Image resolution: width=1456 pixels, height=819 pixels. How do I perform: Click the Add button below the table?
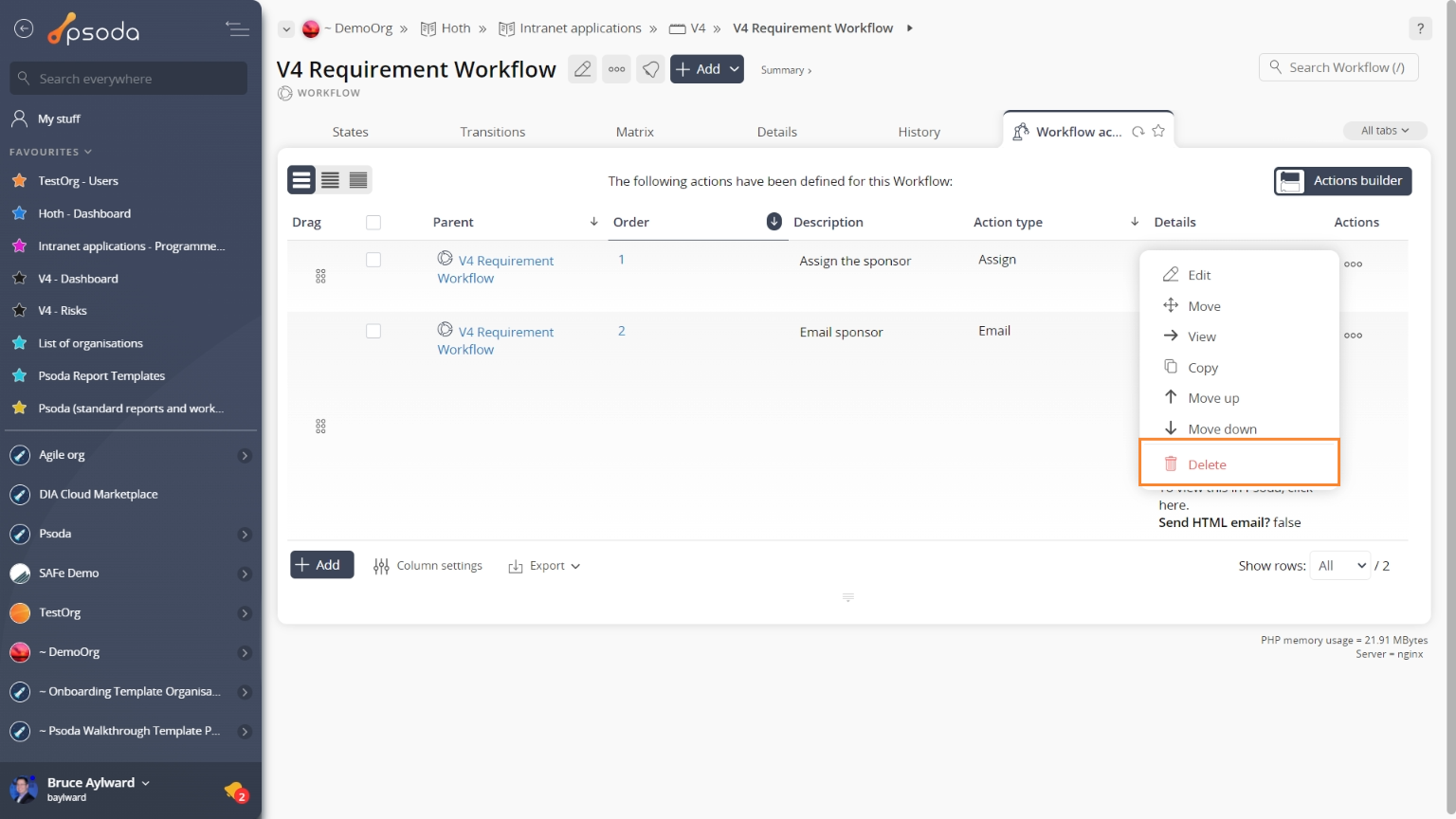(321, 565)
